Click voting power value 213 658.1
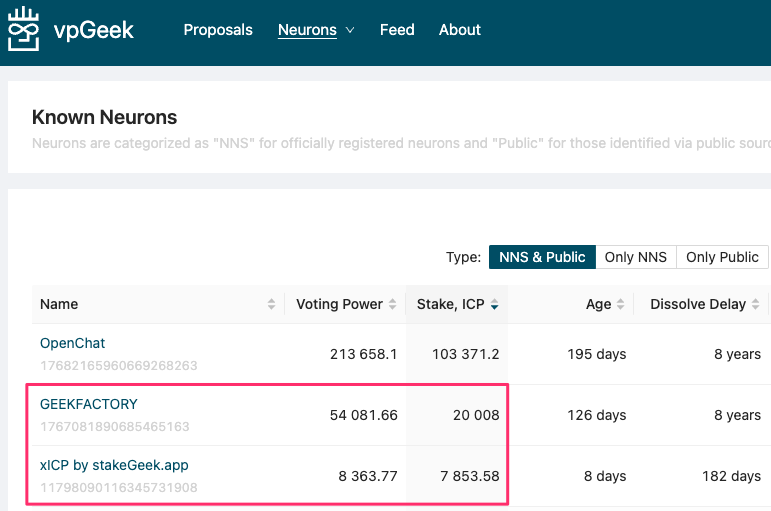Screen dimensions: 771x511 pyautogui.click(x=363, y=354)
